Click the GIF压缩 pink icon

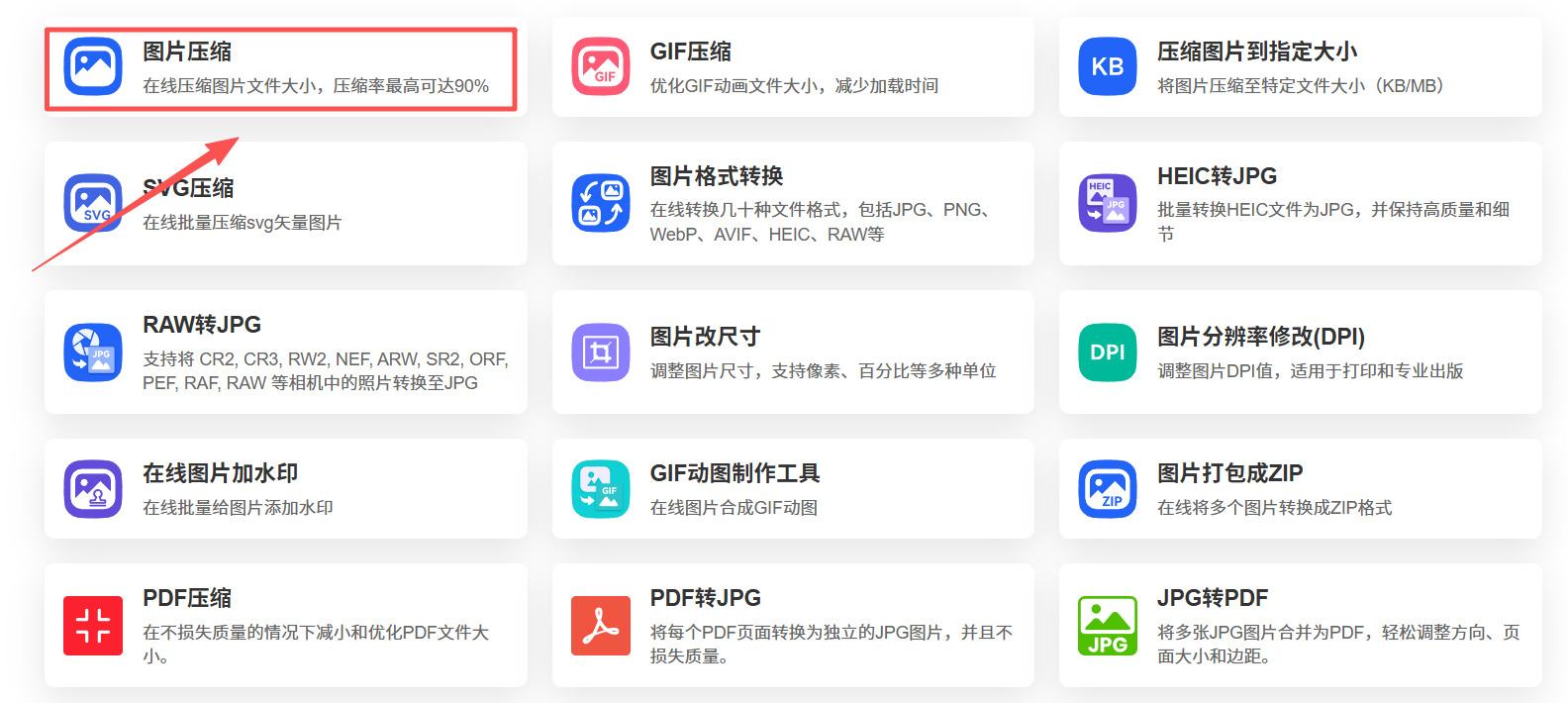pos(601,66)
